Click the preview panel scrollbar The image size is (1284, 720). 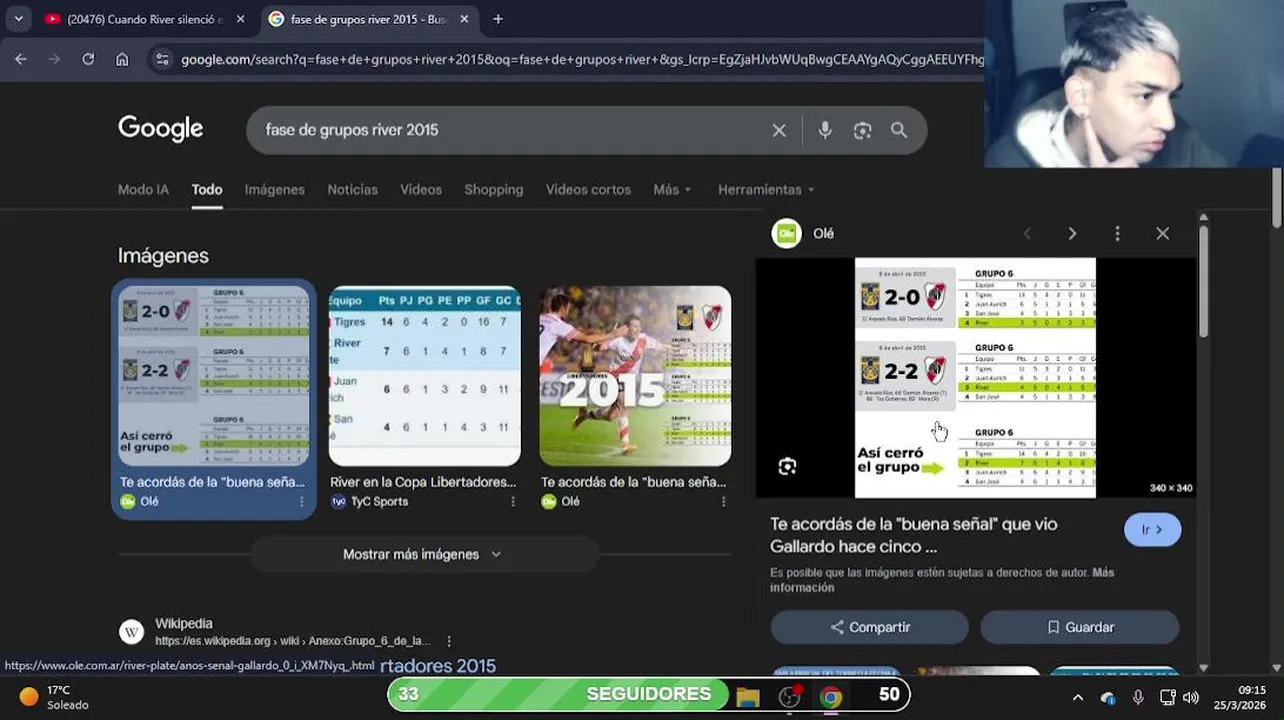(x=1203, y=280)
